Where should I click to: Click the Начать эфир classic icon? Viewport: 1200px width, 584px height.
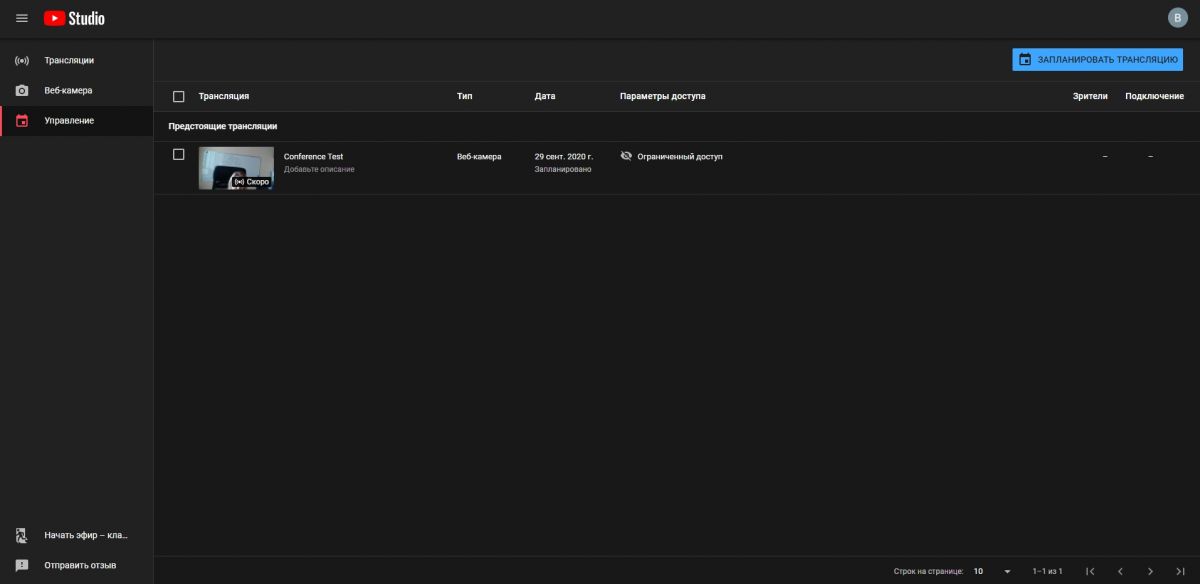click(x=22, y=535)
